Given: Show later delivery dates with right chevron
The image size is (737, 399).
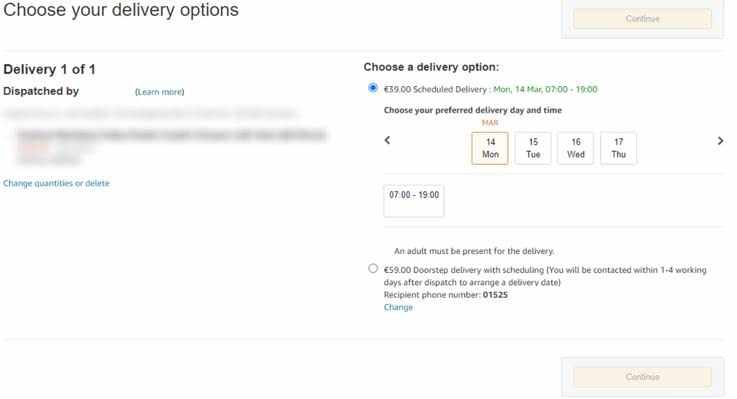Looking at the screenshot, I should click(720, 141).
